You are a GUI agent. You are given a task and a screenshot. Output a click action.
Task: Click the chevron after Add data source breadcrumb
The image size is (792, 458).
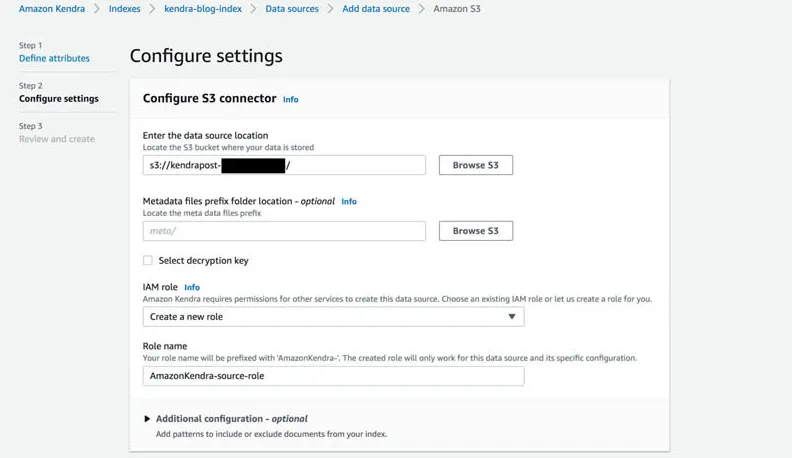coord(422,9)
